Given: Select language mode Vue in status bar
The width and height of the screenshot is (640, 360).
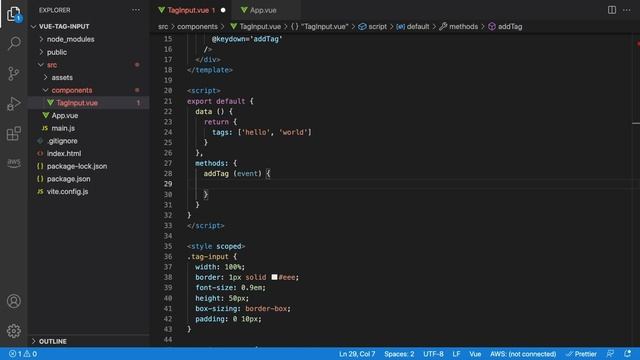Looking at the screenshot, I should pyautogui.click(x=475, y=354).
